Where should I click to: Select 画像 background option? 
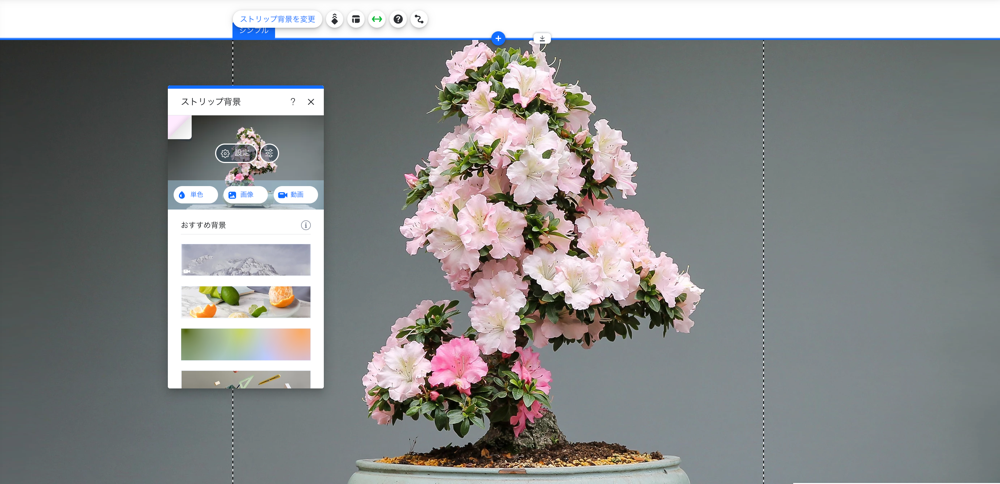(x=246, y=194)
